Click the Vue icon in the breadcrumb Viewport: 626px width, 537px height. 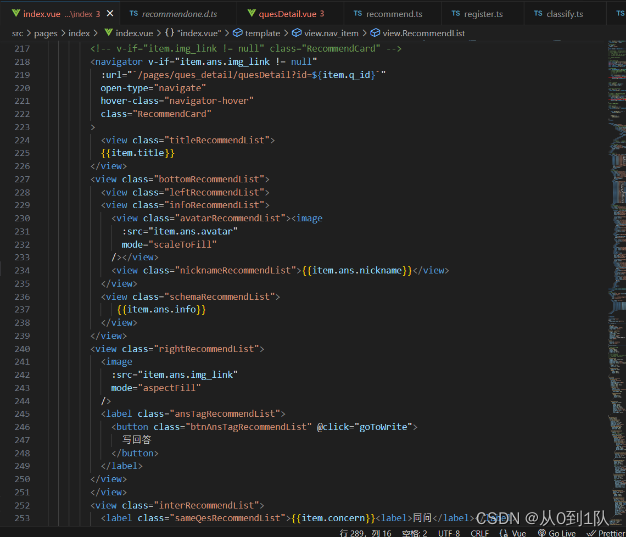point(109,33)
